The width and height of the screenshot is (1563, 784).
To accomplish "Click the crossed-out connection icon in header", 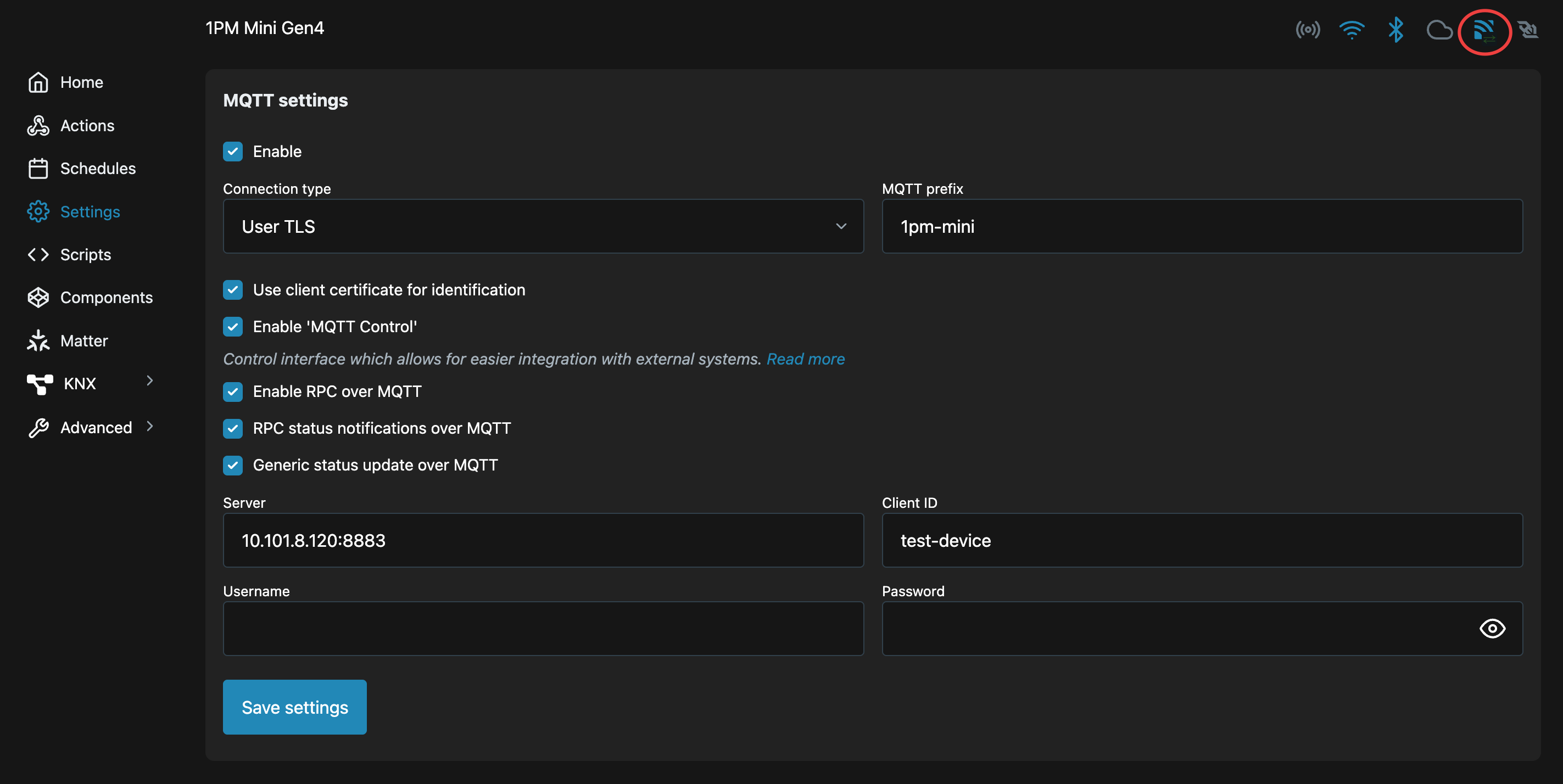I will [1527, 30].
